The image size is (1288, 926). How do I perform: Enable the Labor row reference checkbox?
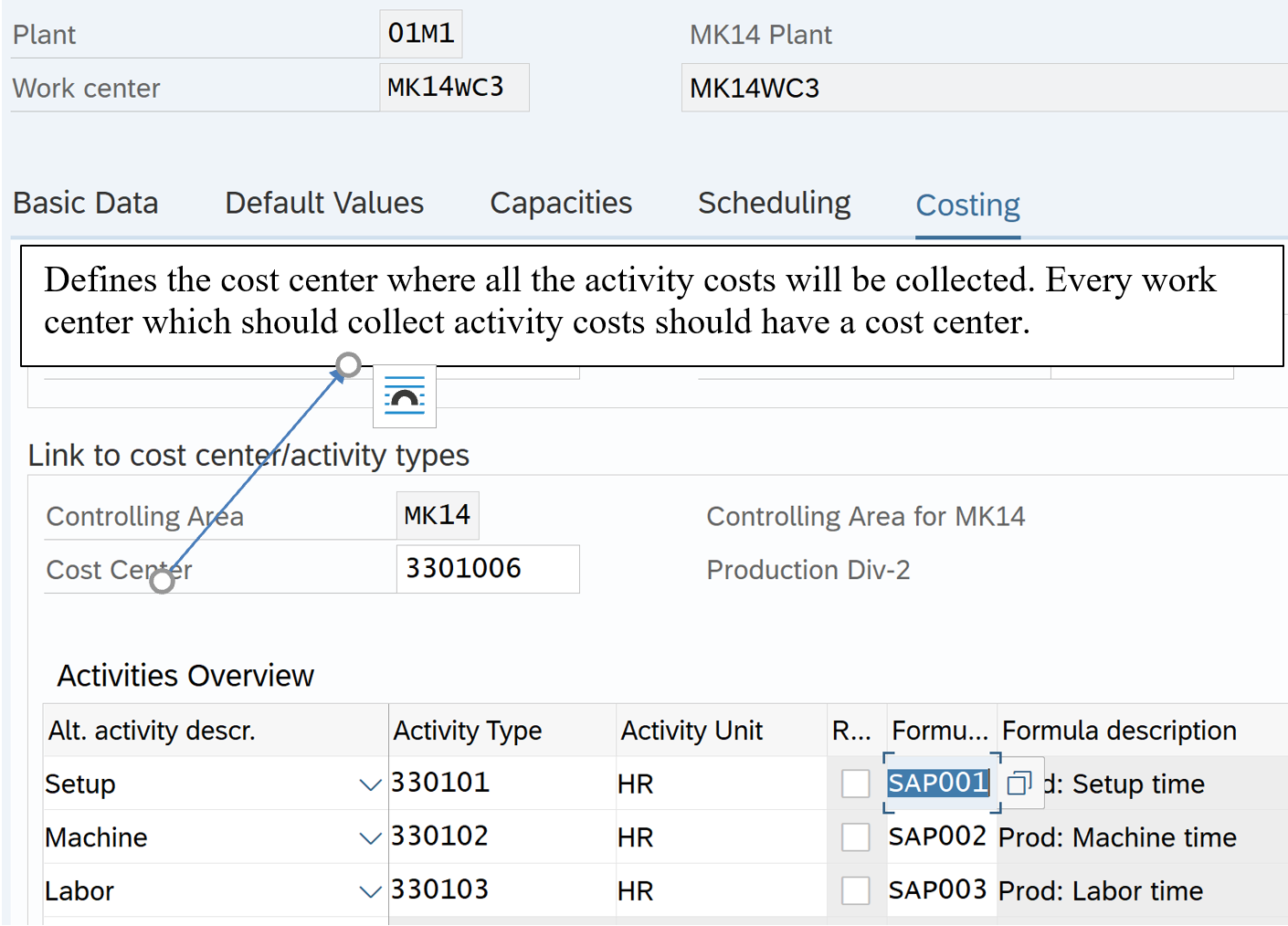point(855,890)
